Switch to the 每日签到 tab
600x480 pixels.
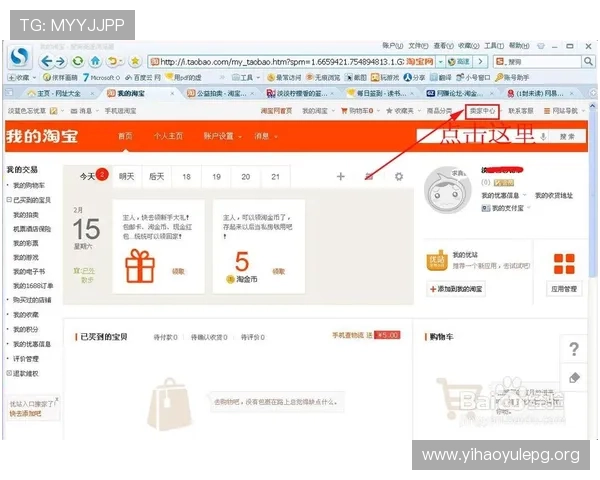(380, 93)
